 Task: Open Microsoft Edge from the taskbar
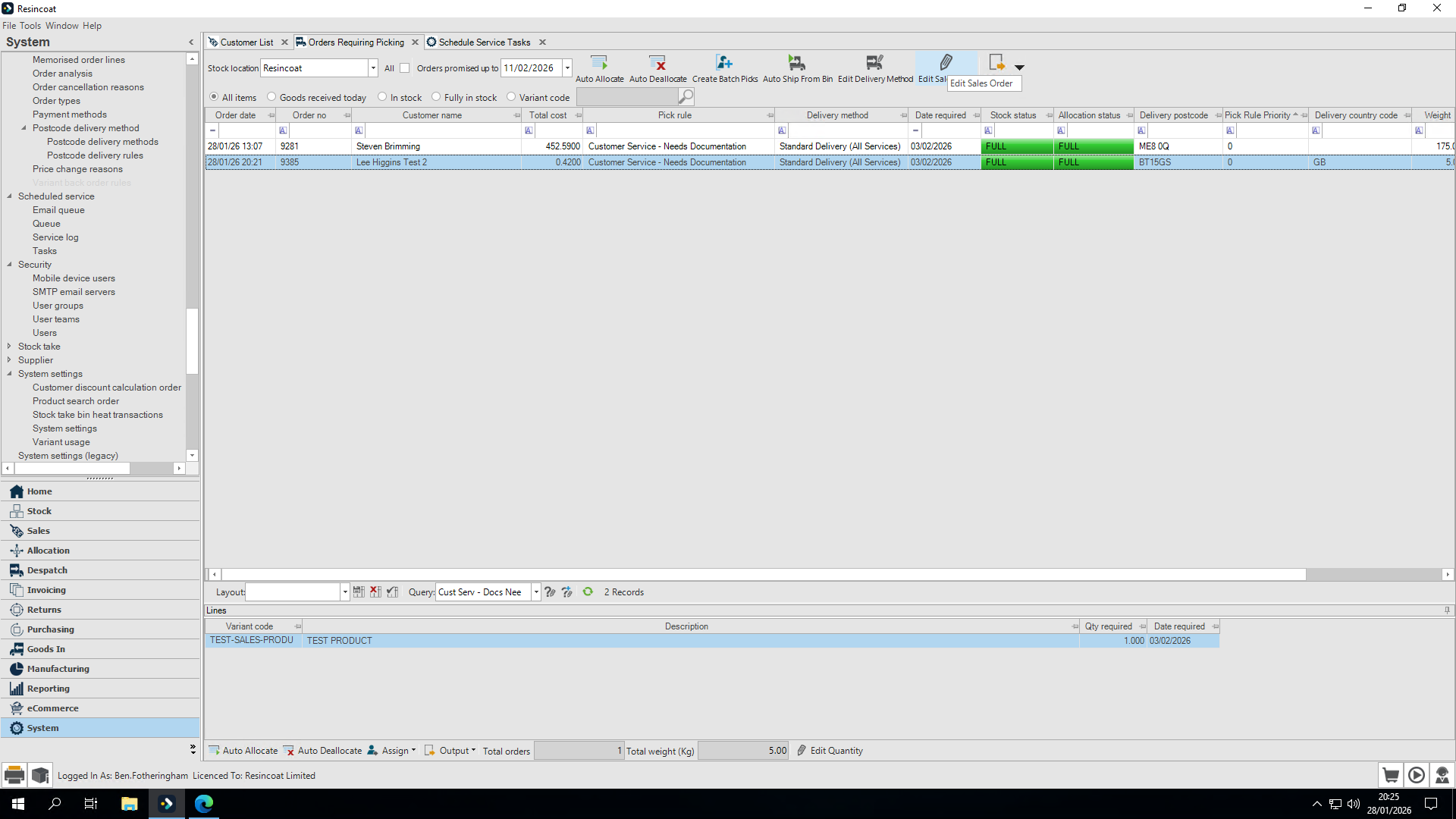coord(204,804)
